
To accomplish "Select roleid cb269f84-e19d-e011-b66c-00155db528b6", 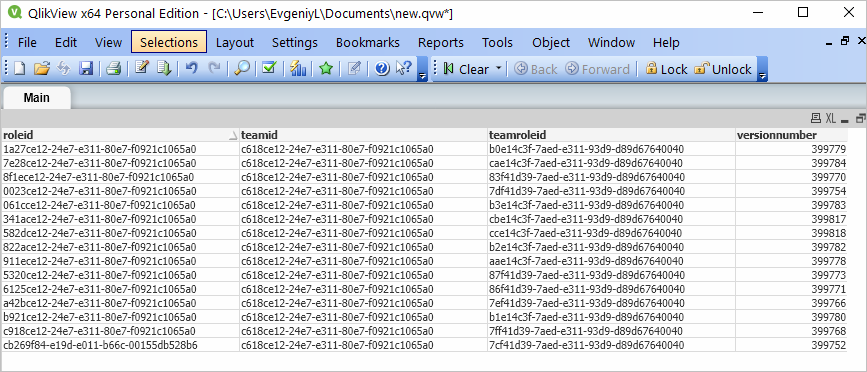I will (120, 345).
